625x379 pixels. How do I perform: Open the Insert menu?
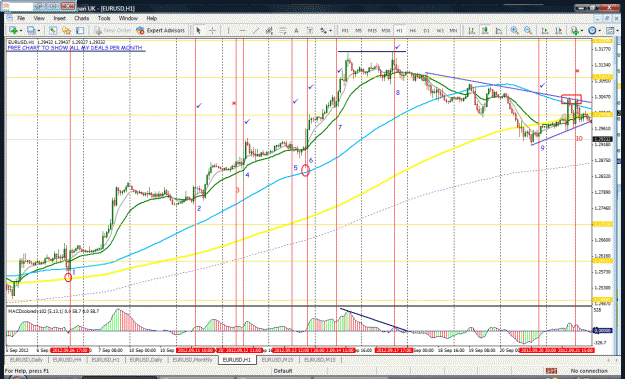59,18
